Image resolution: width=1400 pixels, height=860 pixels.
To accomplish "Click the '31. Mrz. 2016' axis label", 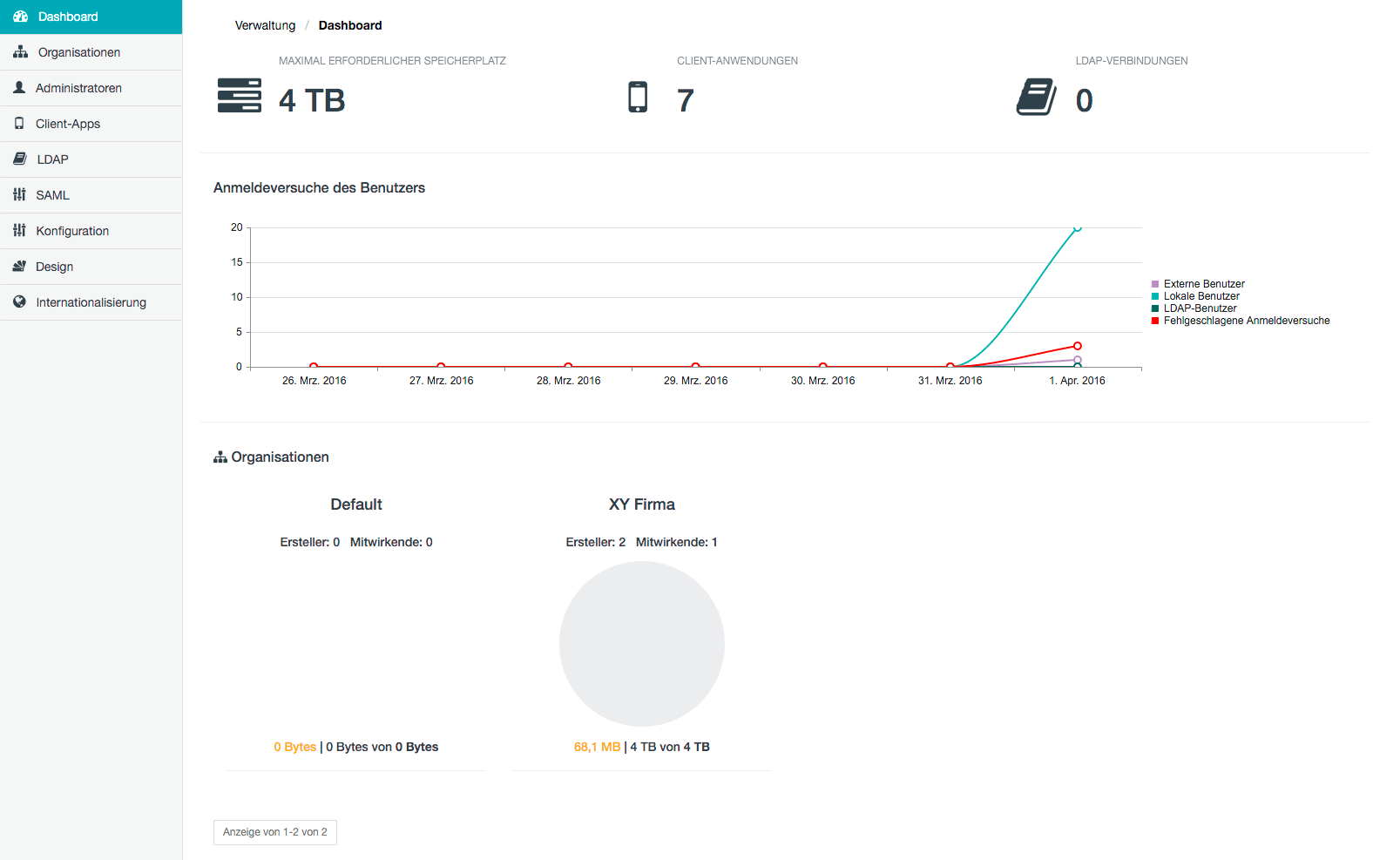I will [x=950, y=381].
